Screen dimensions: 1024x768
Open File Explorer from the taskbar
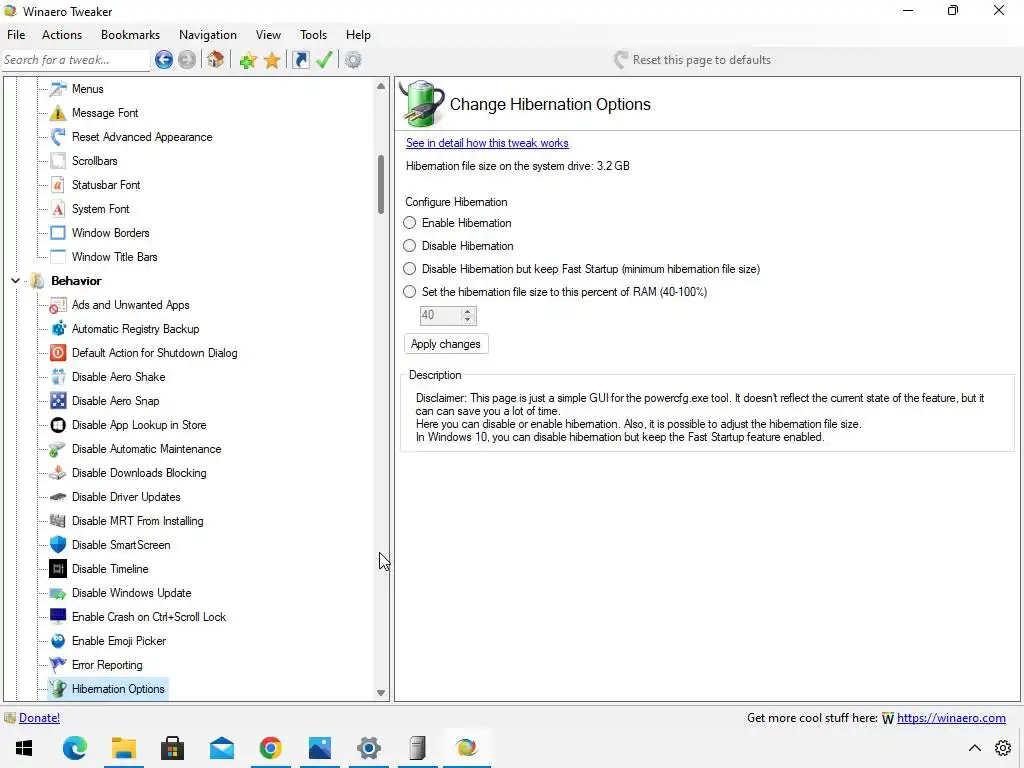(x=123, y=748)
